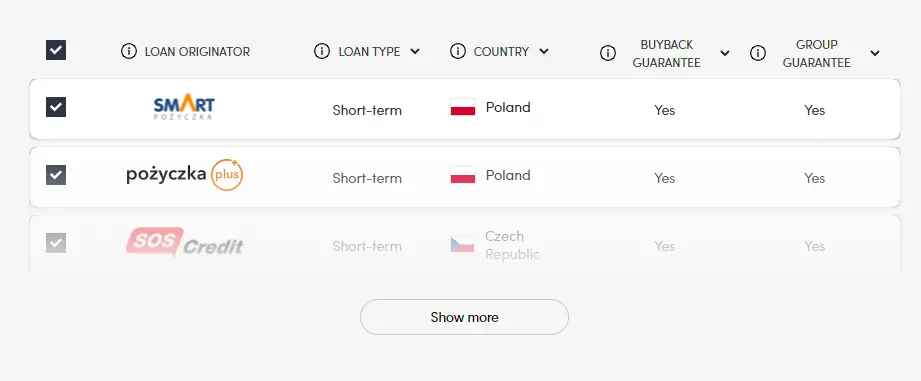
Task: Select the Loan Originator column header
Action: [x=197, y=52]
